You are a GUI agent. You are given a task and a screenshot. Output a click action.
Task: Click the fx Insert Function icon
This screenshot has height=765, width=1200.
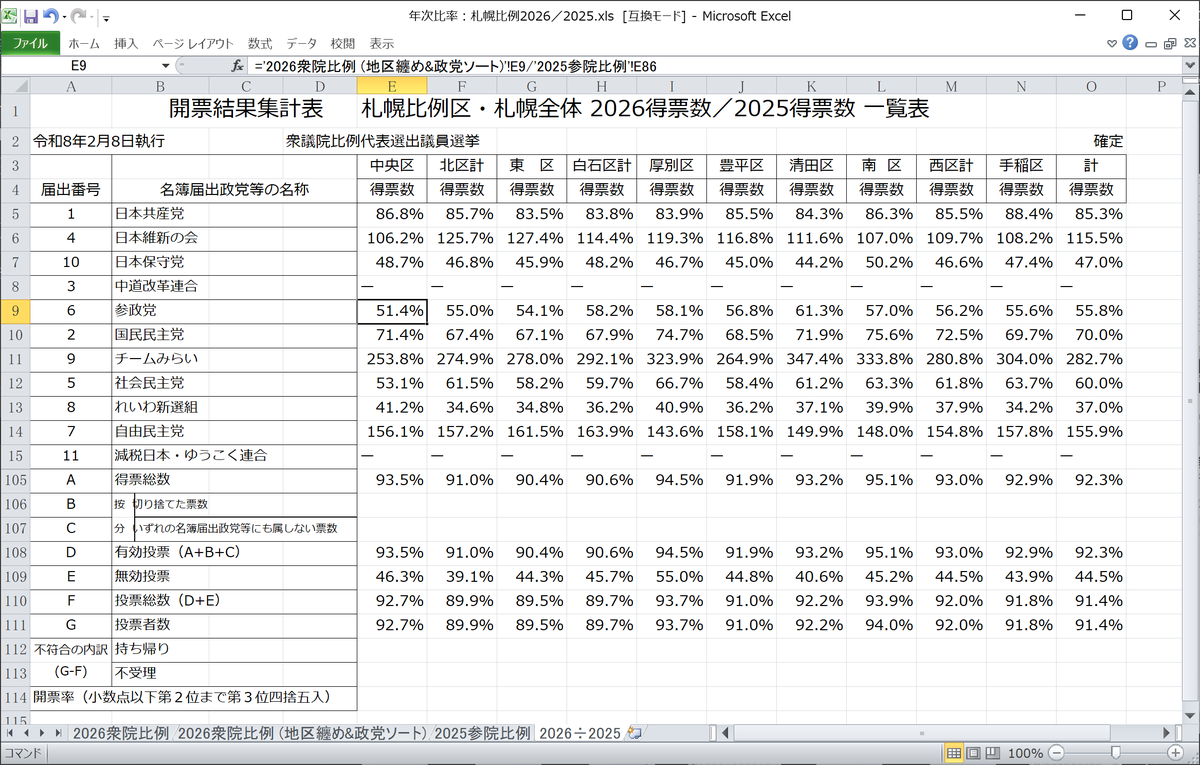[x=237, y=65]
